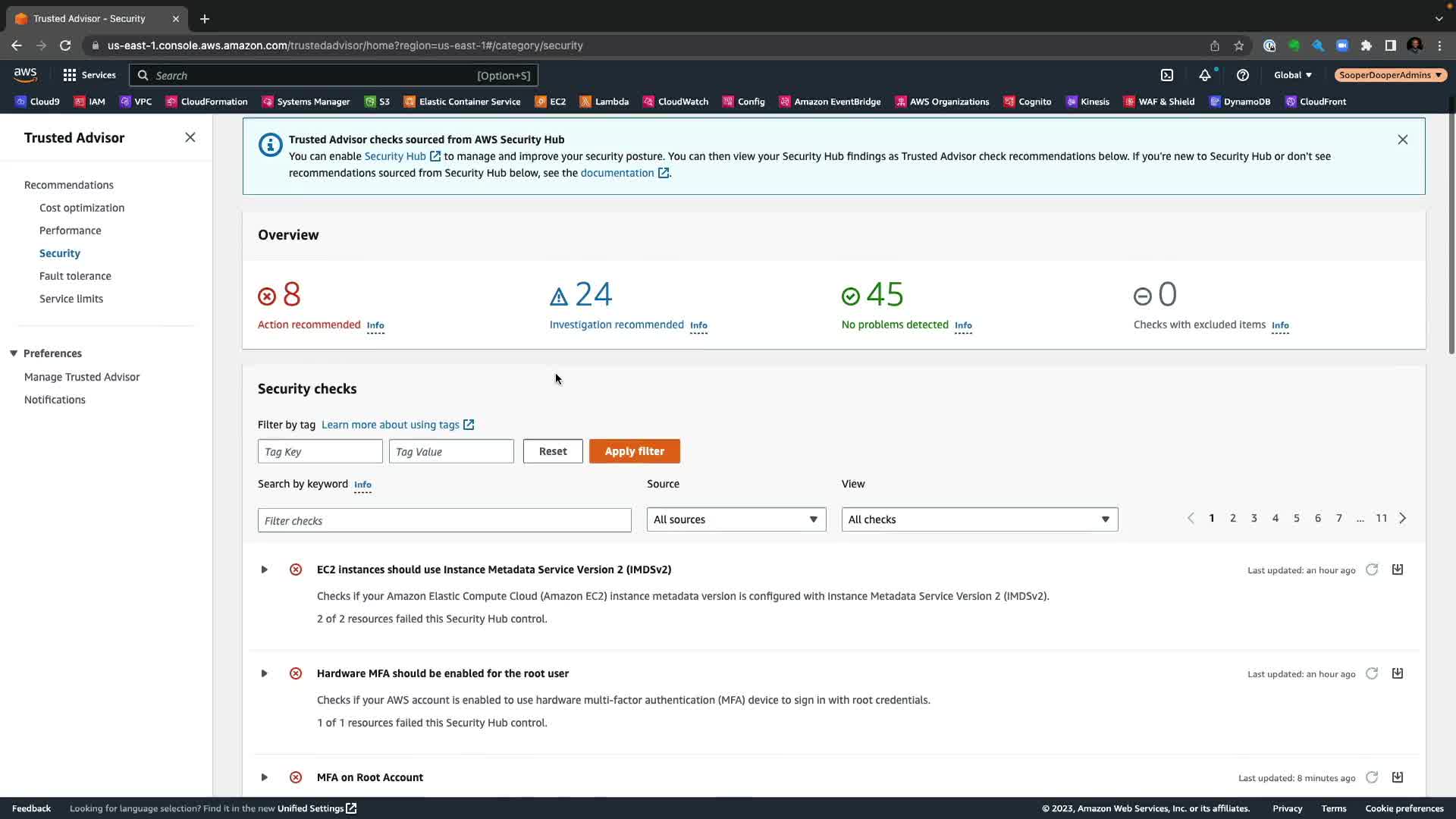Open the Security Hub link
The image size is (1456, 819).
395,156
